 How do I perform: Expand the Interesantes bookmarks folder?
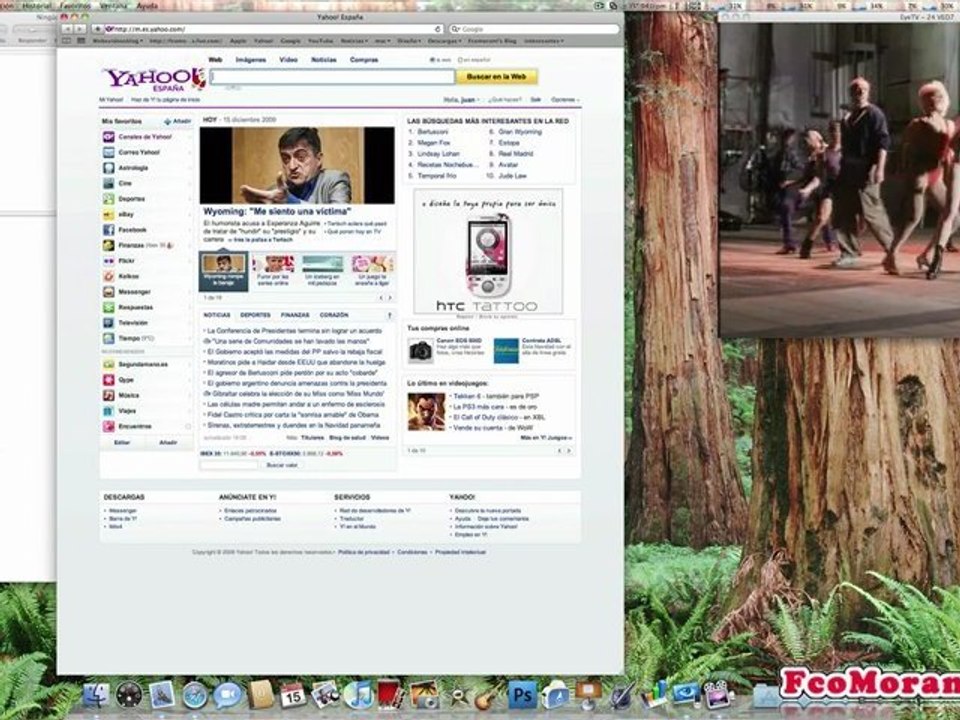click(x=544, y=41)
